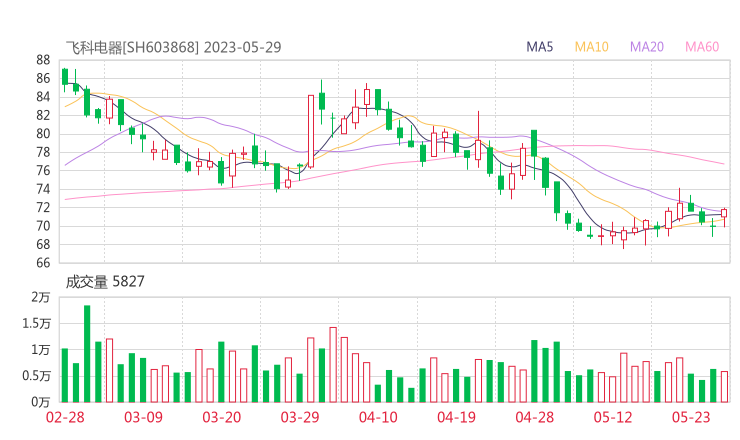The width and height of the screenshot is (740, 440).
Task: Click the 76 price axis value
Action: [43, 170]
